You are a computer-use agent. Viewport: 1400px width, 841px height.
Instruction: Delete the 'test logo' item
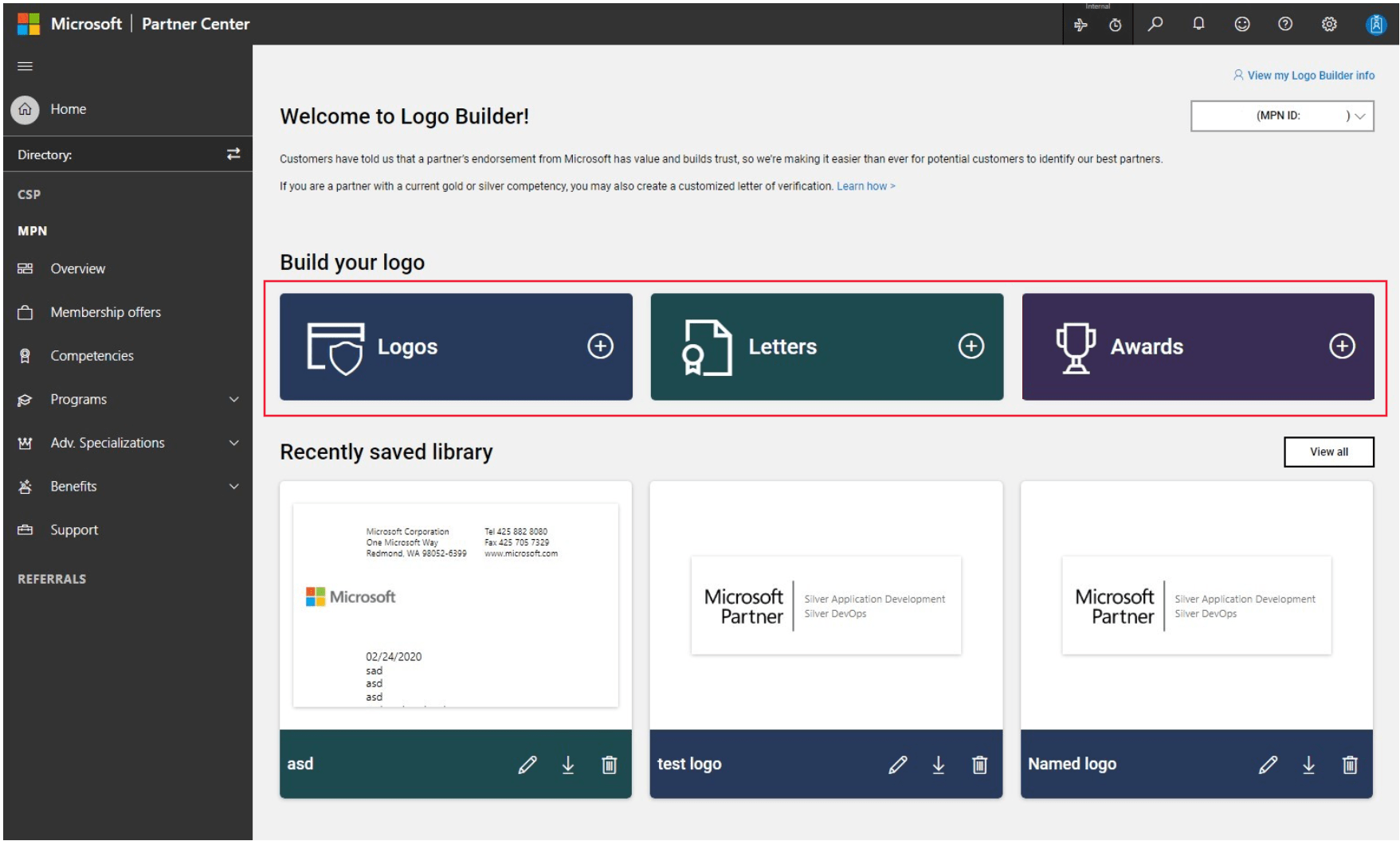pos(979,765)
